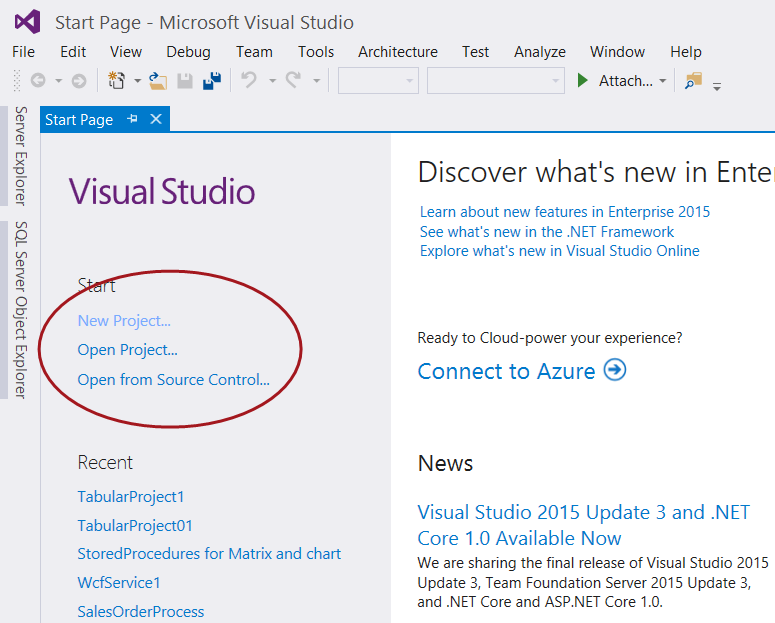Click See what's new in .NET Framework
The height and width of the screenshot is (623, 775).
(x=547, y=232)
